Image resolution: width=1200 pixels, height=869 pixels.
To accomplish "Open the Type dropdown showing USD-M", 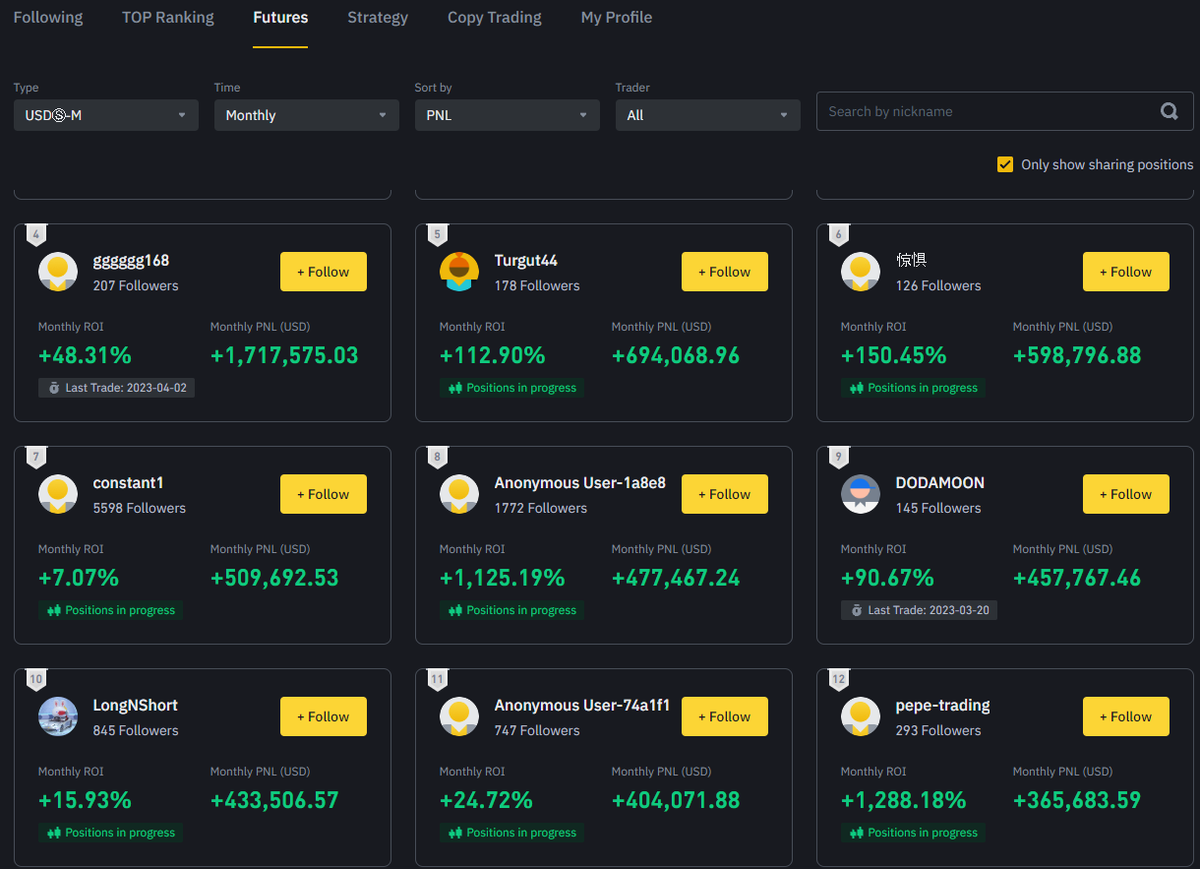I will pyautogui.click(x=105, y=115).
